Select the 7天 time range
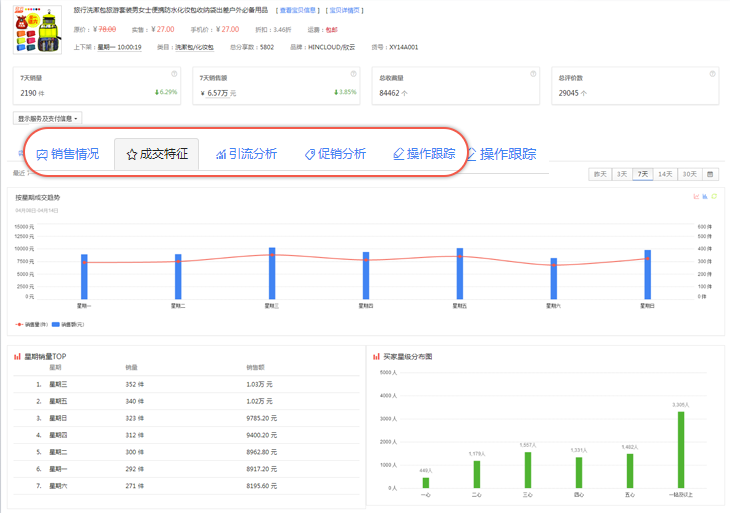The height and width of the screenshot is (513, 730). (643, 174)
